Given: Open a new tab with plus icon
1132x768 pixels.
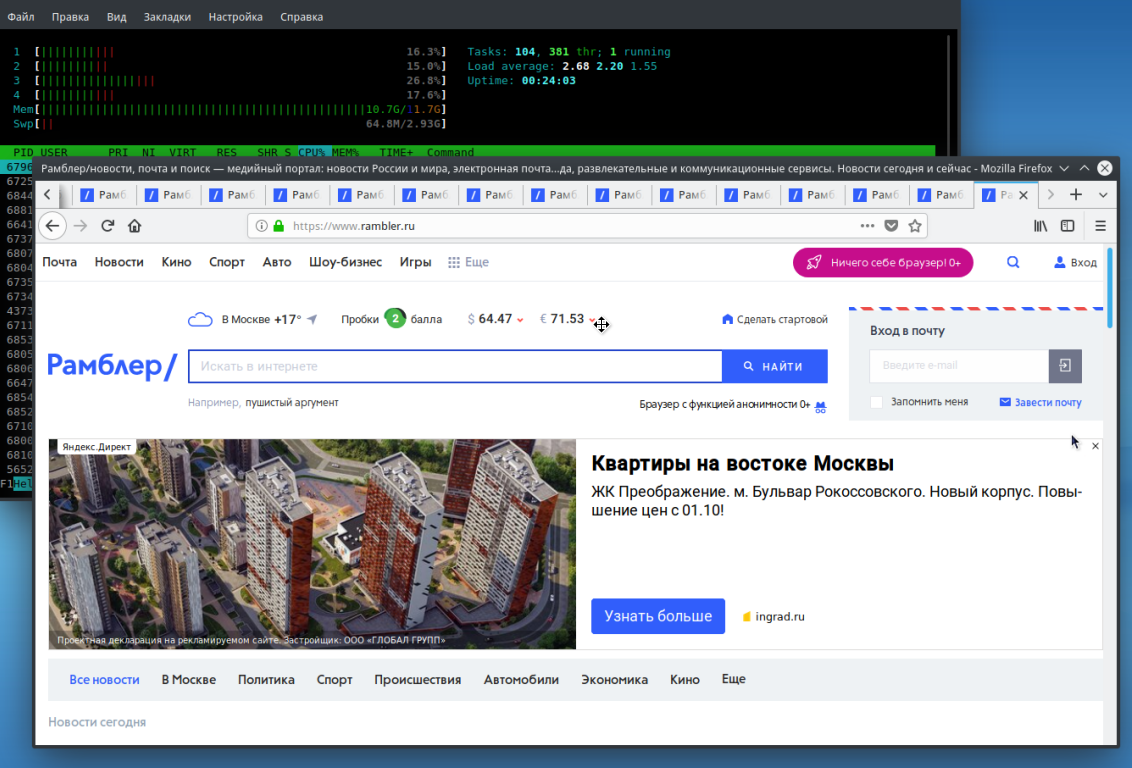Looking at the screenshot, I should (1076, 195).
